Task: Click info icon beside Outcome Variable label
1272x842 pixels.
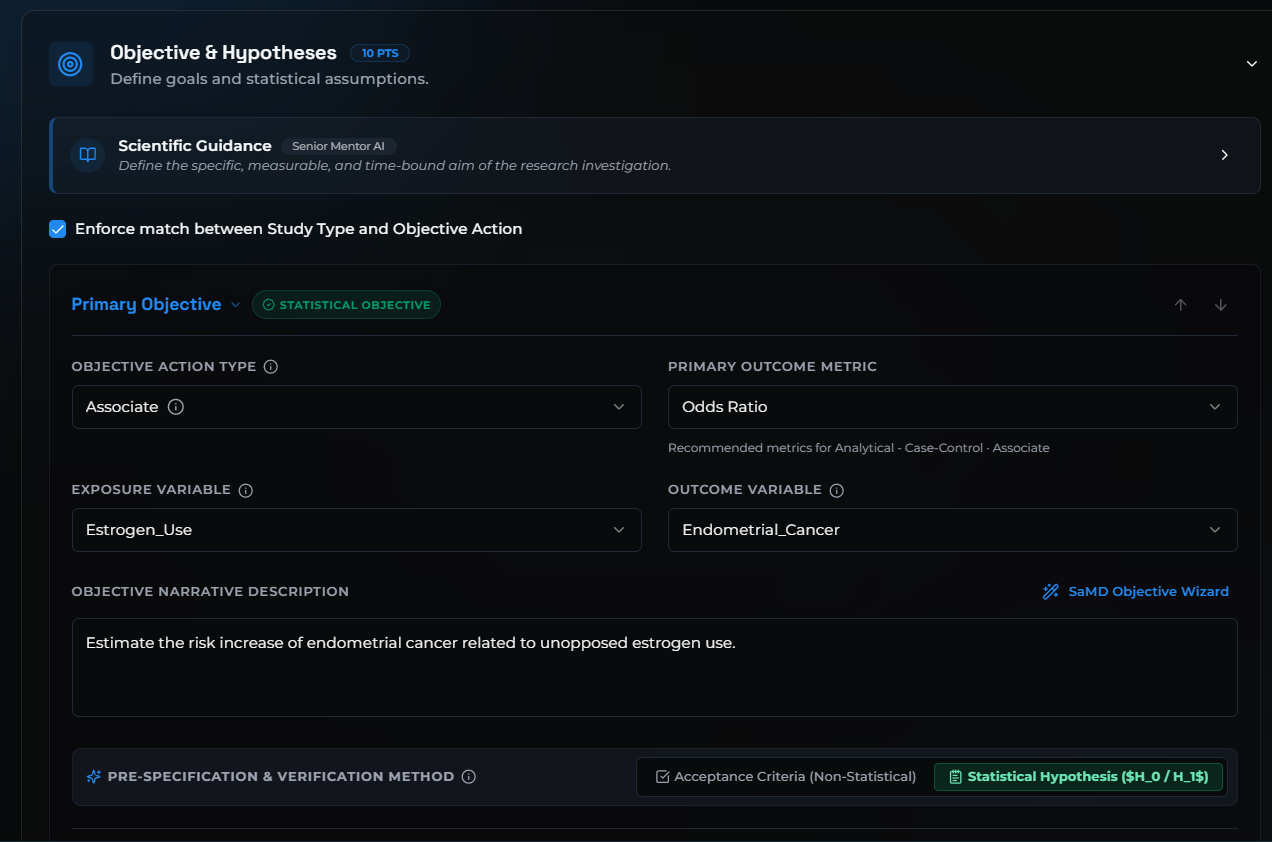Action: pyautogui.click(x=837, y=490)
